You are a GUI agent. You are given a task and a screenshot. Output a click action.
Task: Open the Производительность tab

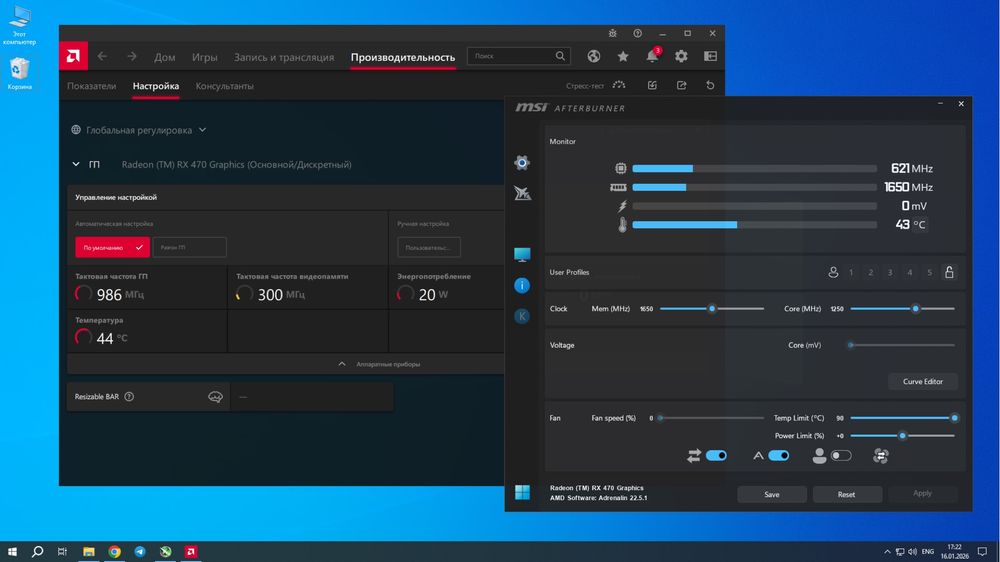403,57
